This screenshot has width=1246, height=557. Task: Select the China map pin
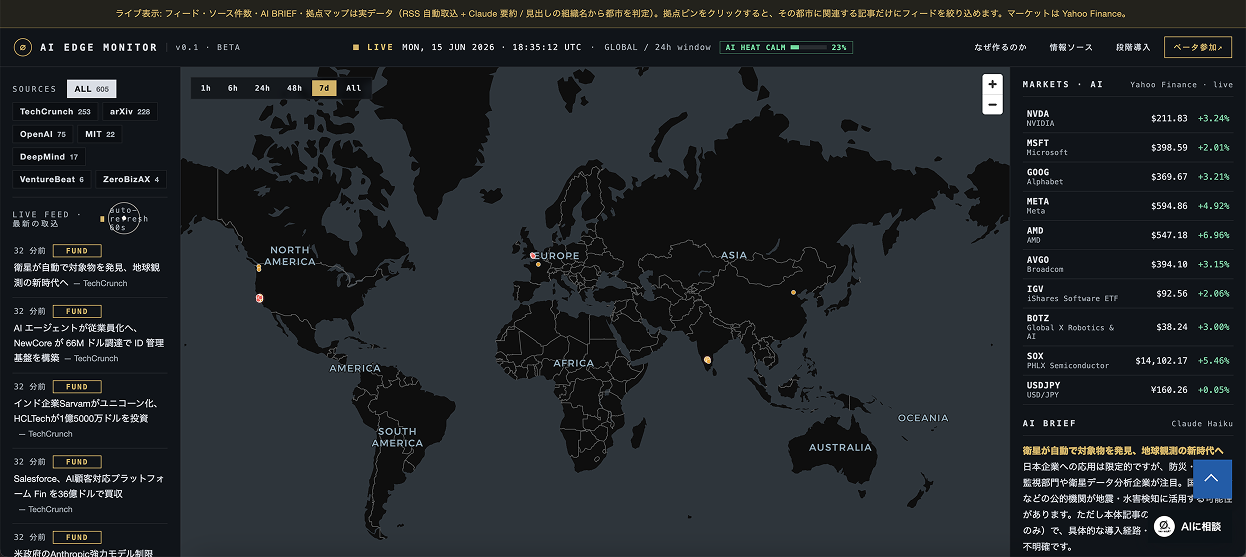tap(793, 292)
